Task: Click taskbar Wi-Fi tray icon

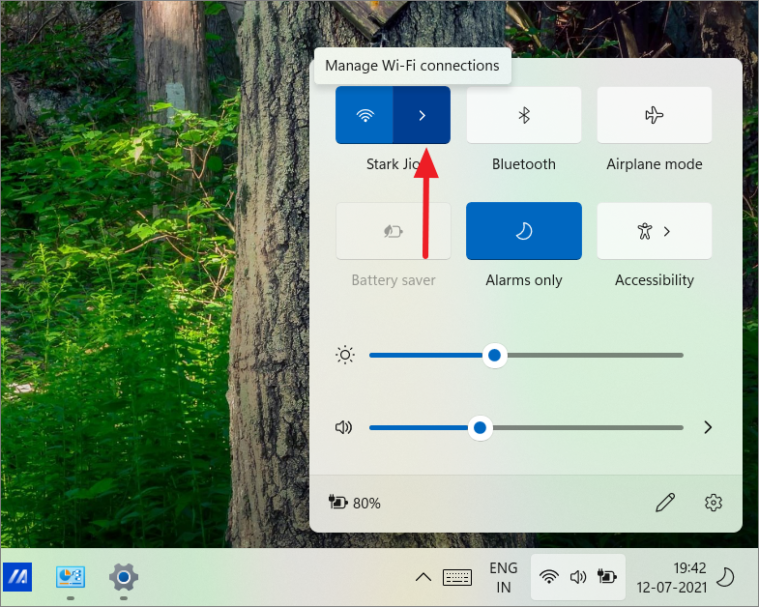Action: [549, 577]
